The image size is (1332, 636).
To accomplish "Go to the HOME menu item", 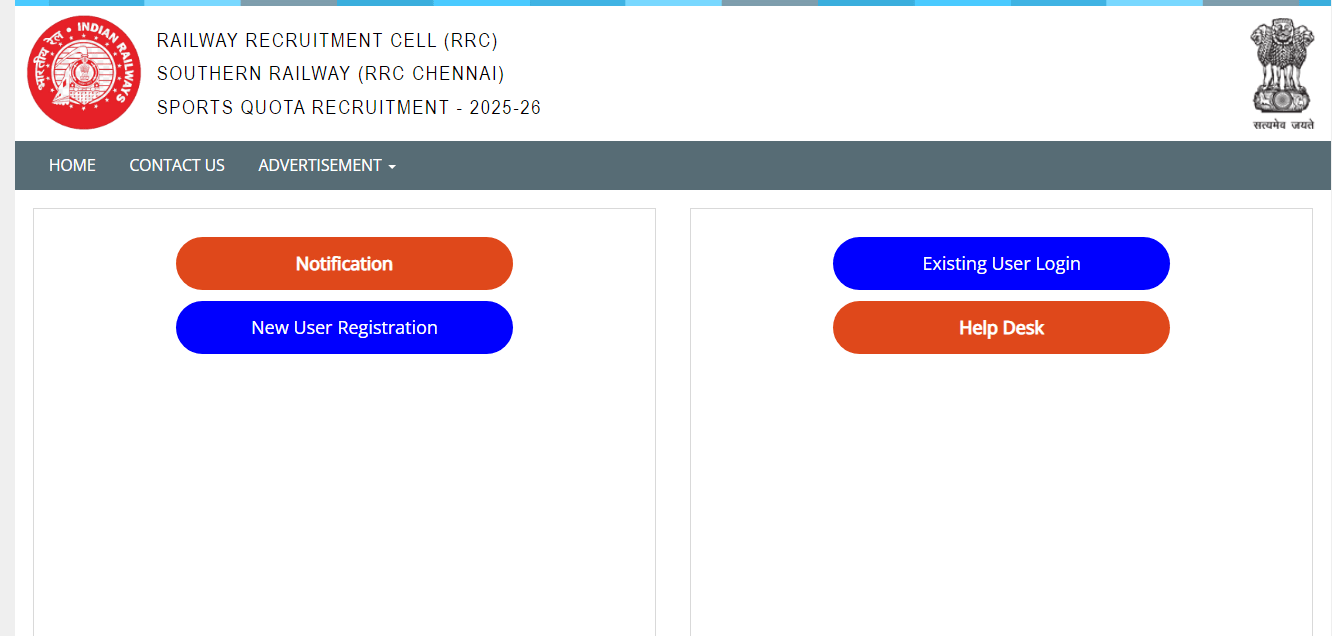I will coord(72,165).
